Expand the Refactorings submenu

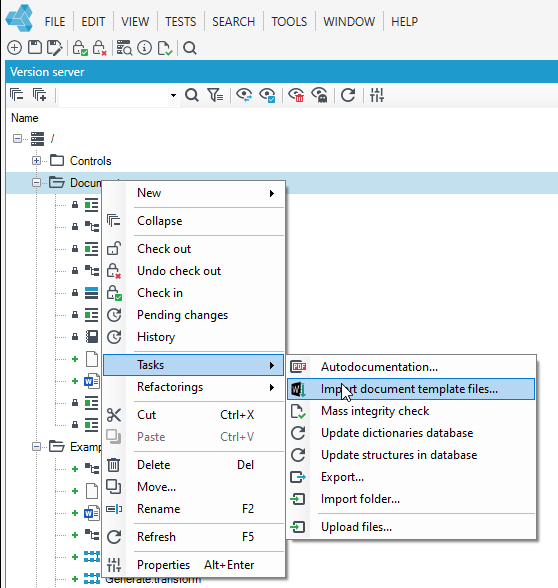194,387
